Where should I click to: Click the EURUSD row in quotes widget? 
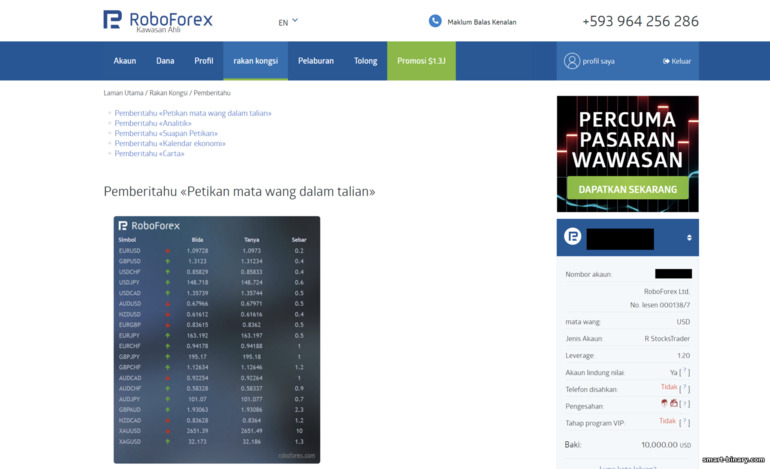coord(217,251)
